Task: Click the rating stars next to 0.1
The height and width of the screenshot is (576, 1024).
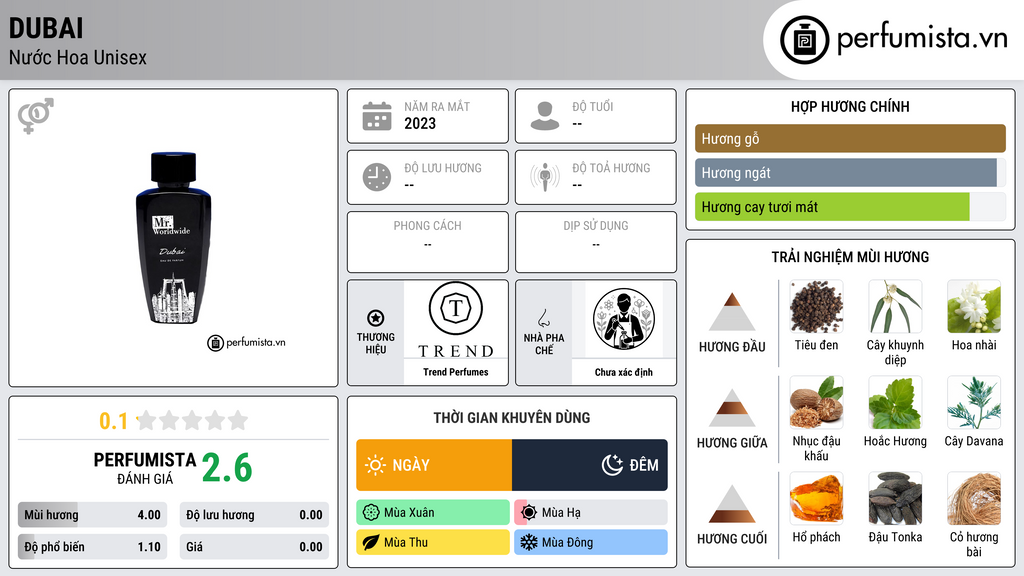Action: coord(192,420)
